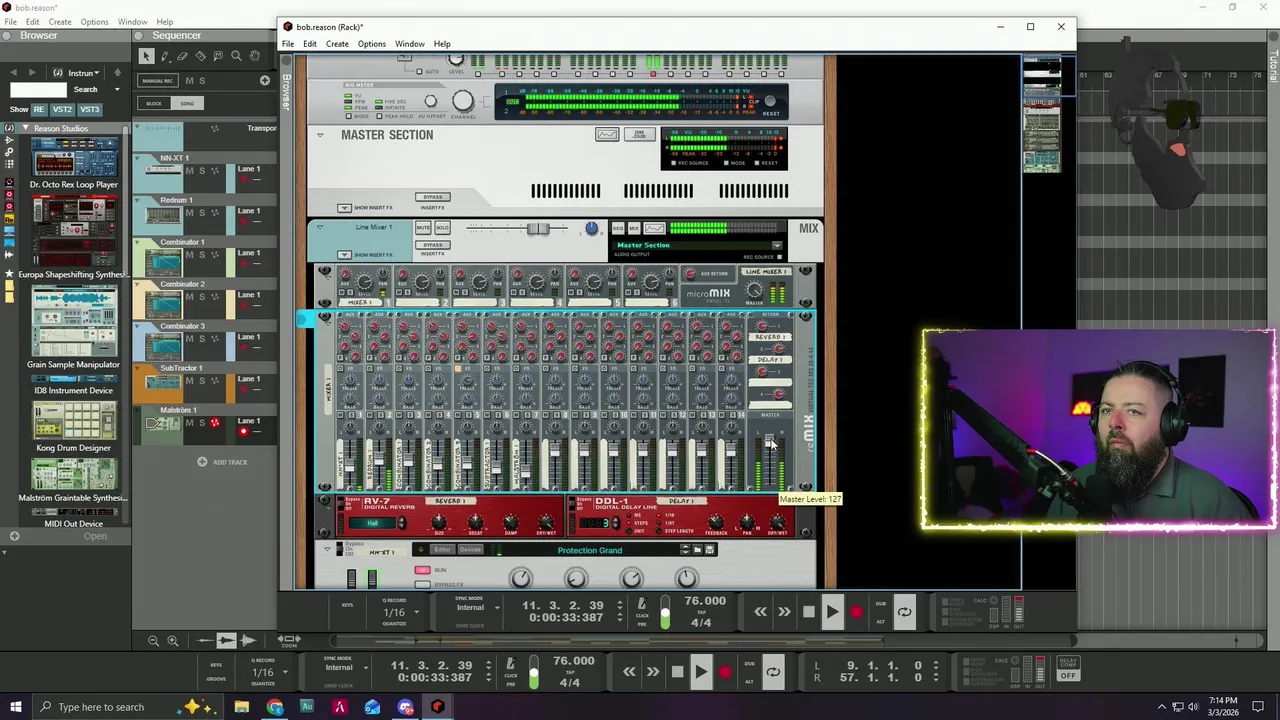
Task: Click Fast Forward in the Rack window transport
Action: coord(784,612)
